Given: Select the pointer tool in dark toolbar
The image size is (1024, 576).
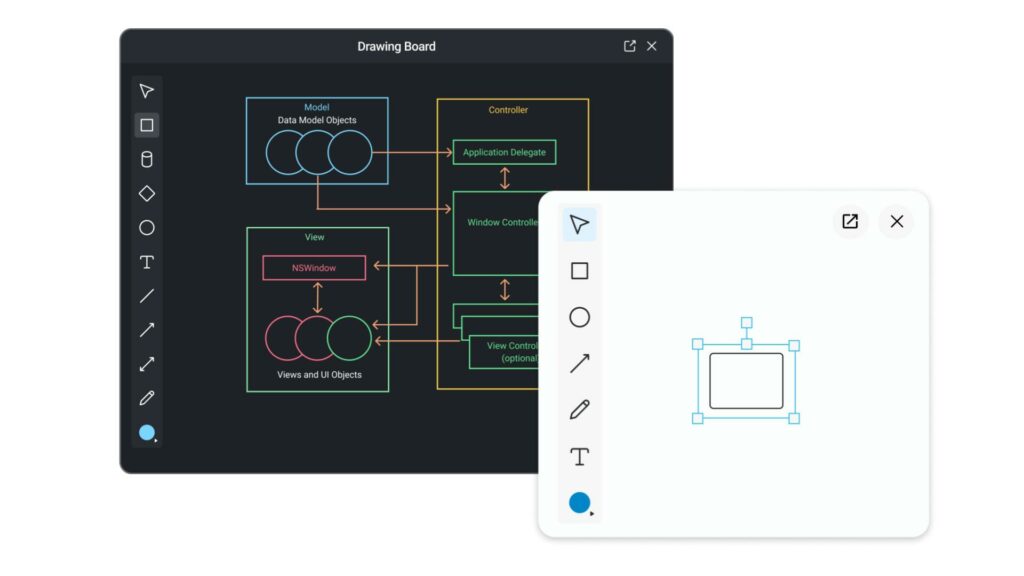Looking at the screenshot, I should click(x=147, y=91).
